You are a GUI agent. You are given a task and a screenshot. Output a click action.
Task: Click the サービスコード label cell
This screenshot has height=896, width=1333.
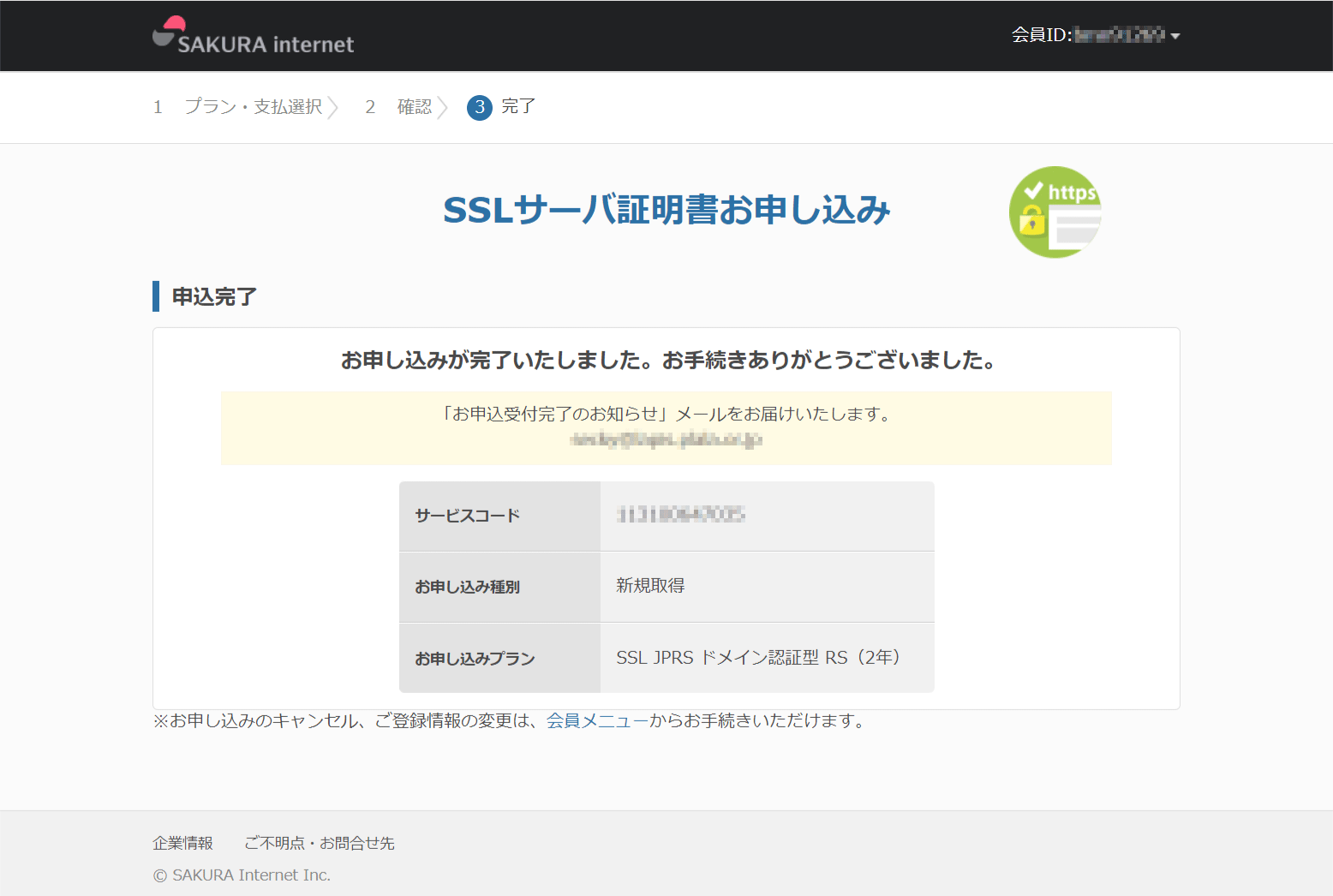pos(500,516)
